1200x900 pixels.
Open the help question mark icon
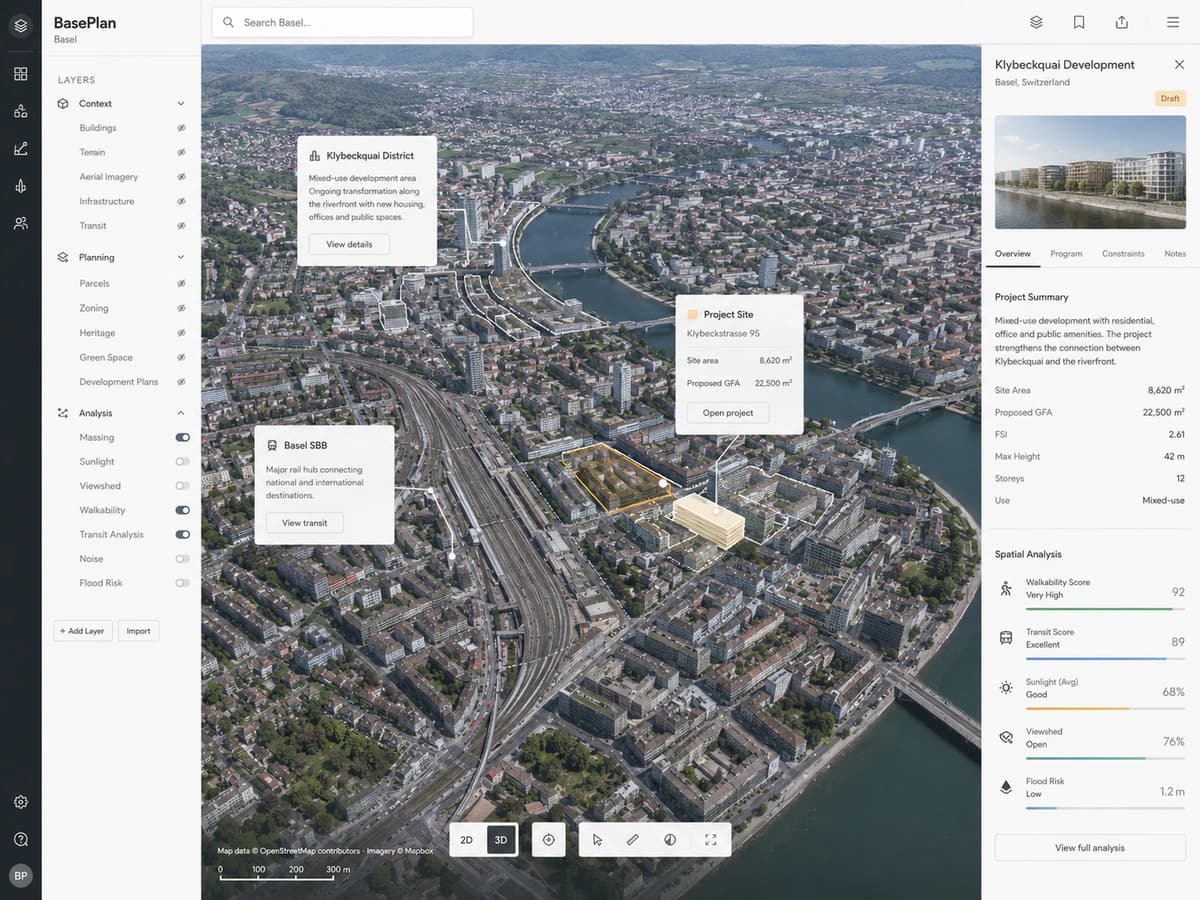(20, 839)
